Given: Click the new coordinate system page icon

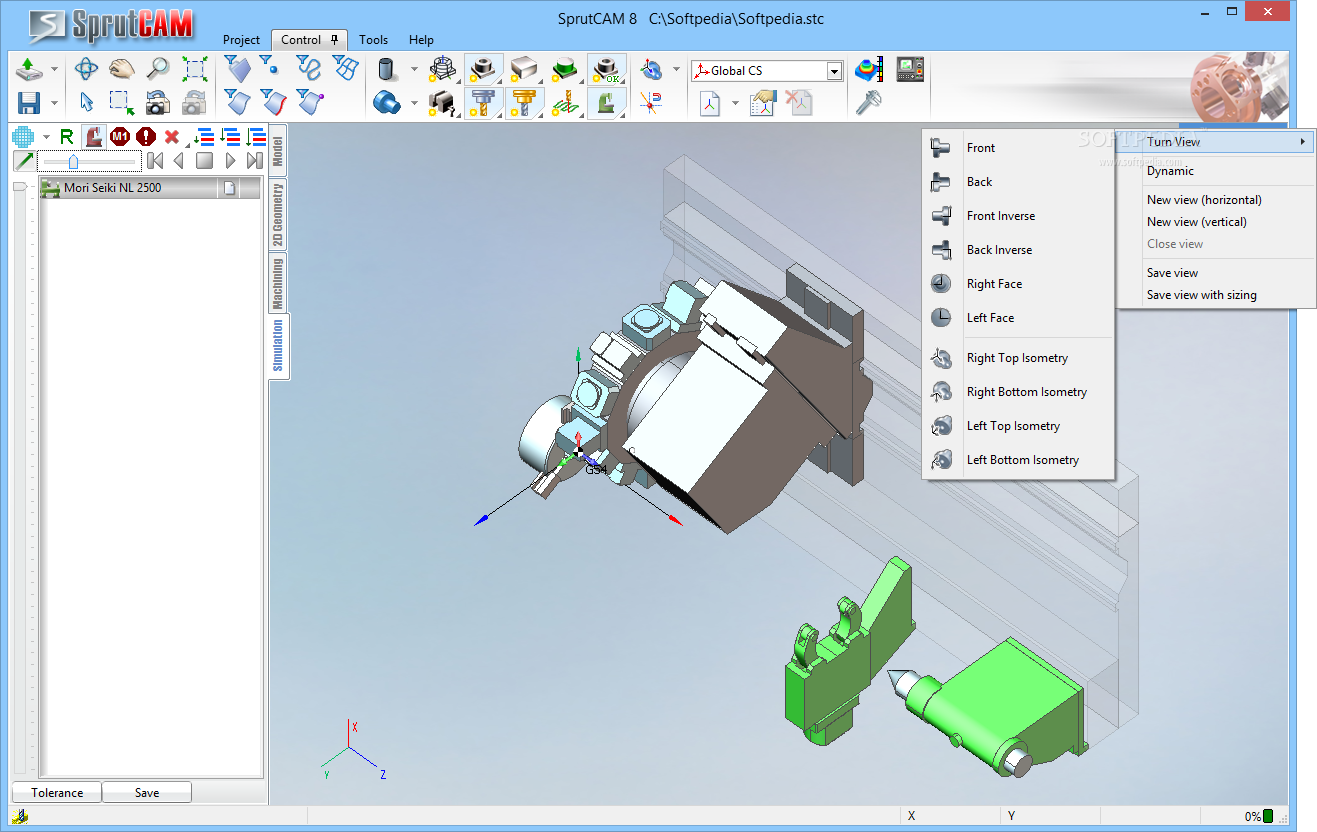Looking at the screenshot, I should [x=710, y=102].
